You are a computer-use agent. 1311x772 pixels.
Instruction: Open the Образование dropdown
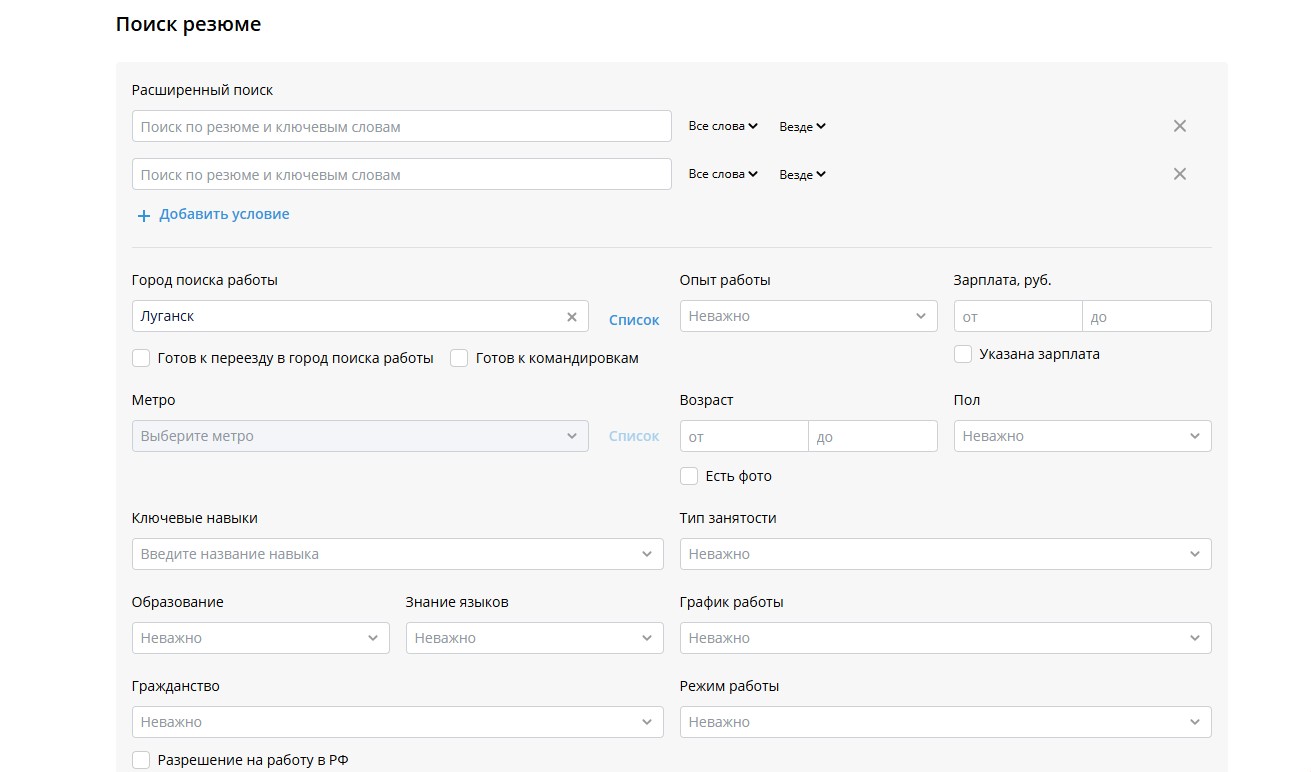pyautogui.click(x=260, y=638)
